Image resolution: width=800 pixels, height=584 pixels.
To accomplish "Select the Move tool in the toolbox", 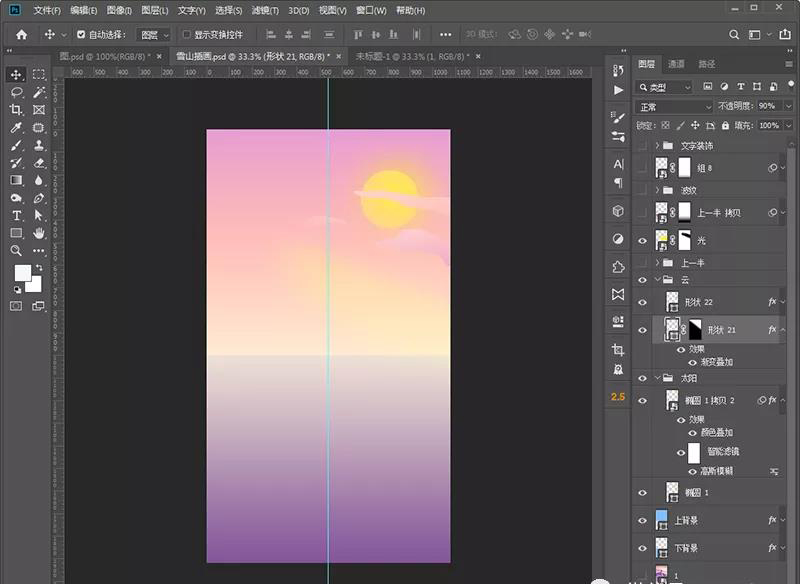I will tap(16, 74).
